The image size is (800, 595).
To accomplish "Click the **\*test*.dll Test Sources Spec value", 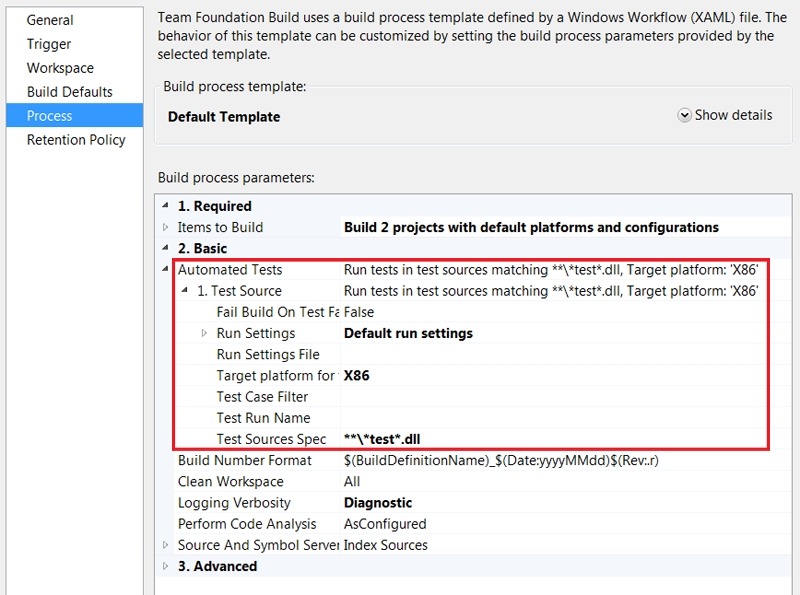I will click(x=382, y=439).
